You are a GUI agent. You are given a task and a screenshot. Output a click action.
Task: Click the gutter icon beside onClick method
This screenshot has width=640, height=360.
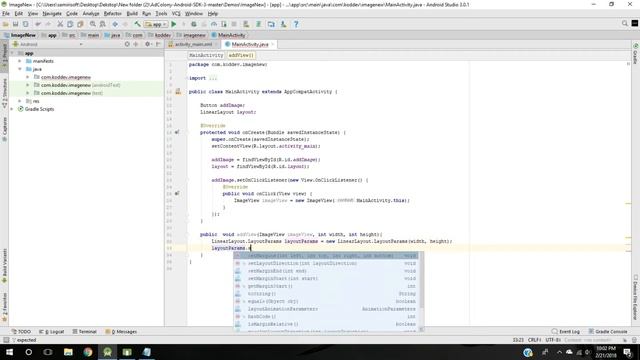tap(177, 193)
